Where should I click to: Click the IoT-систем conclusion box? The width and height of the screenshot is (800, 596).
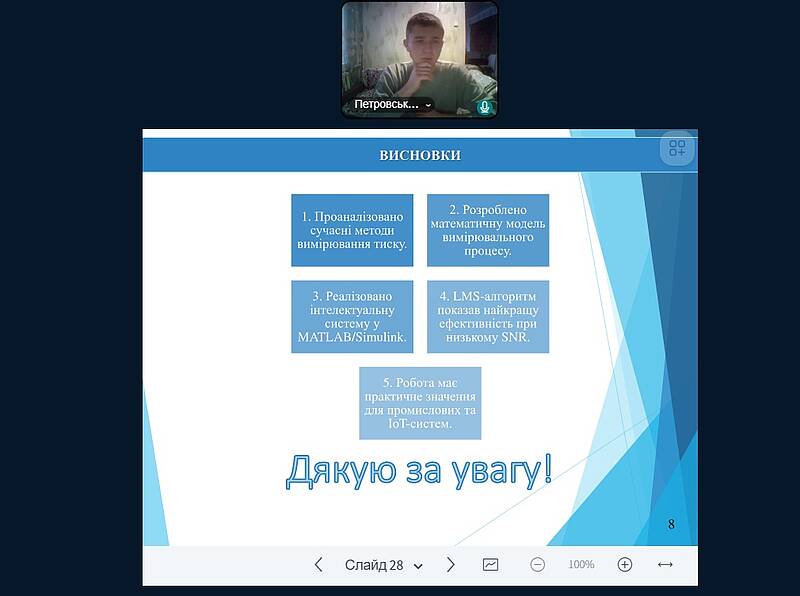[420, 403]
